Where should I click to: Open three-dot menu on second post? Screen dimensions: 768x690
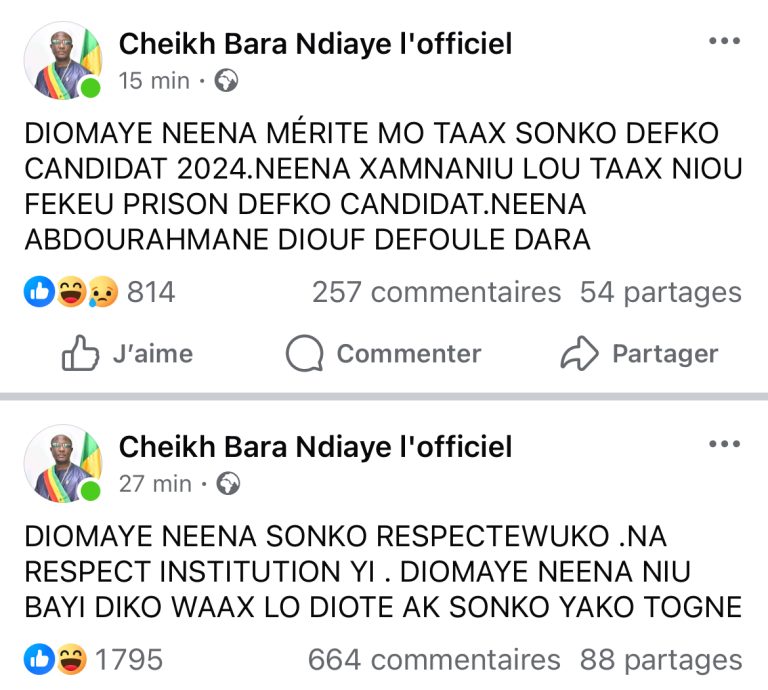(724, 444)
